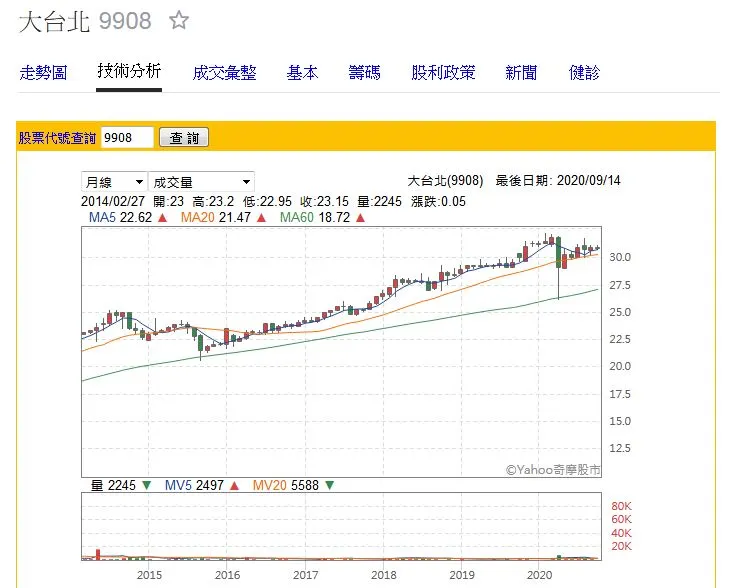This screenshot has width=729, height=588.
Task: Add 大台北 9908 to favorites with star icon
Action: (179, 21)
